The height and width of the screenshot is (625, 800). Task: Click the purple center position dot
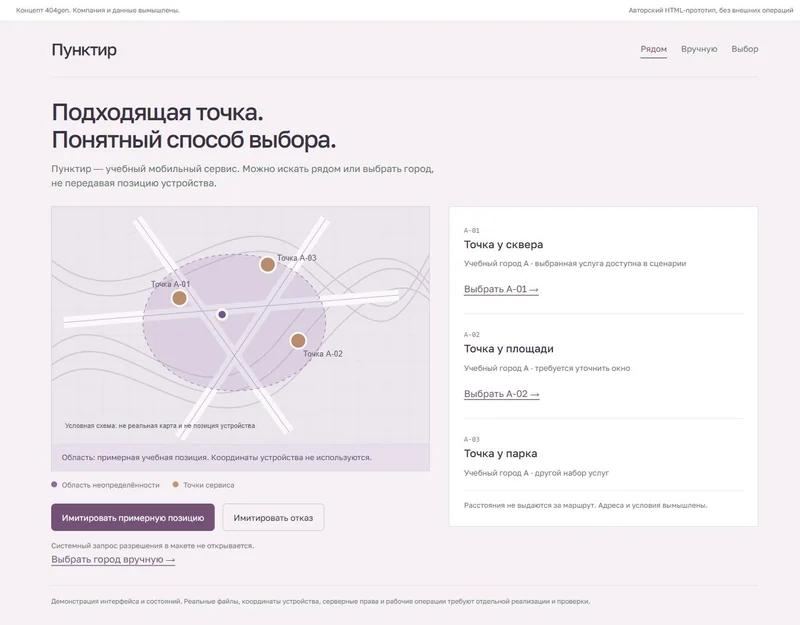pyautogui.click(x=222, y=314)
